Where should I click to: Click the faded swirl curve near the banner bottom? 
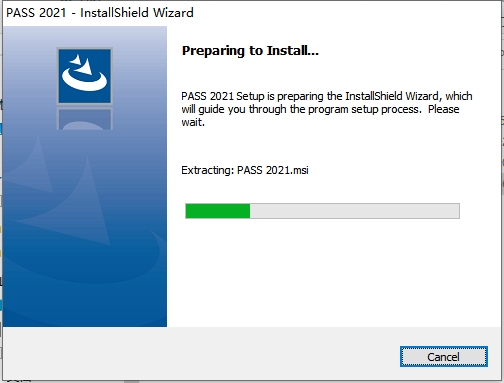pyautogui.click(x=83, y=263)
